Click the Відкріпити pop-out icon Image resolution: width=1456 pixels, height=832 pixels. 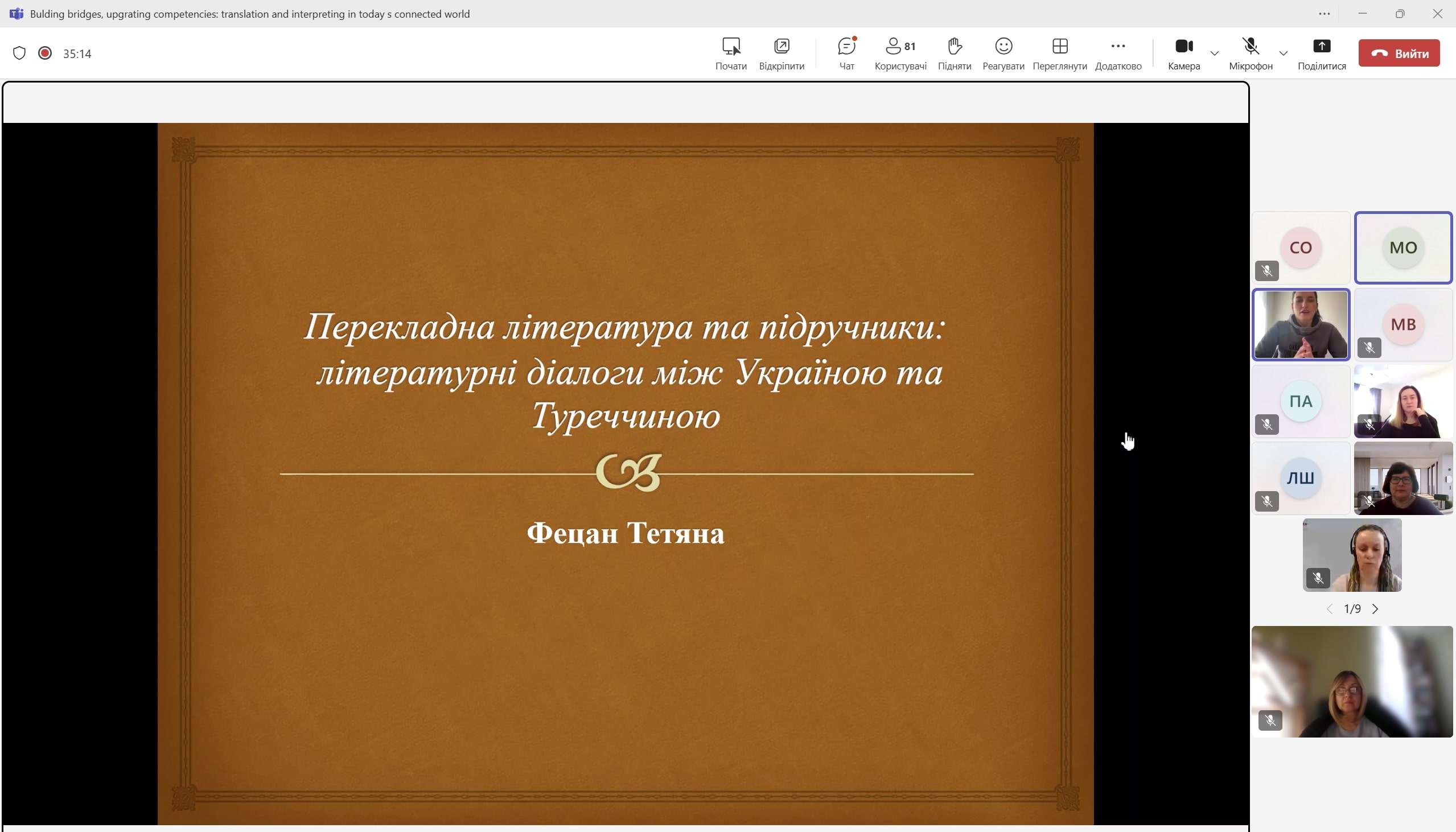pos(781,46)
